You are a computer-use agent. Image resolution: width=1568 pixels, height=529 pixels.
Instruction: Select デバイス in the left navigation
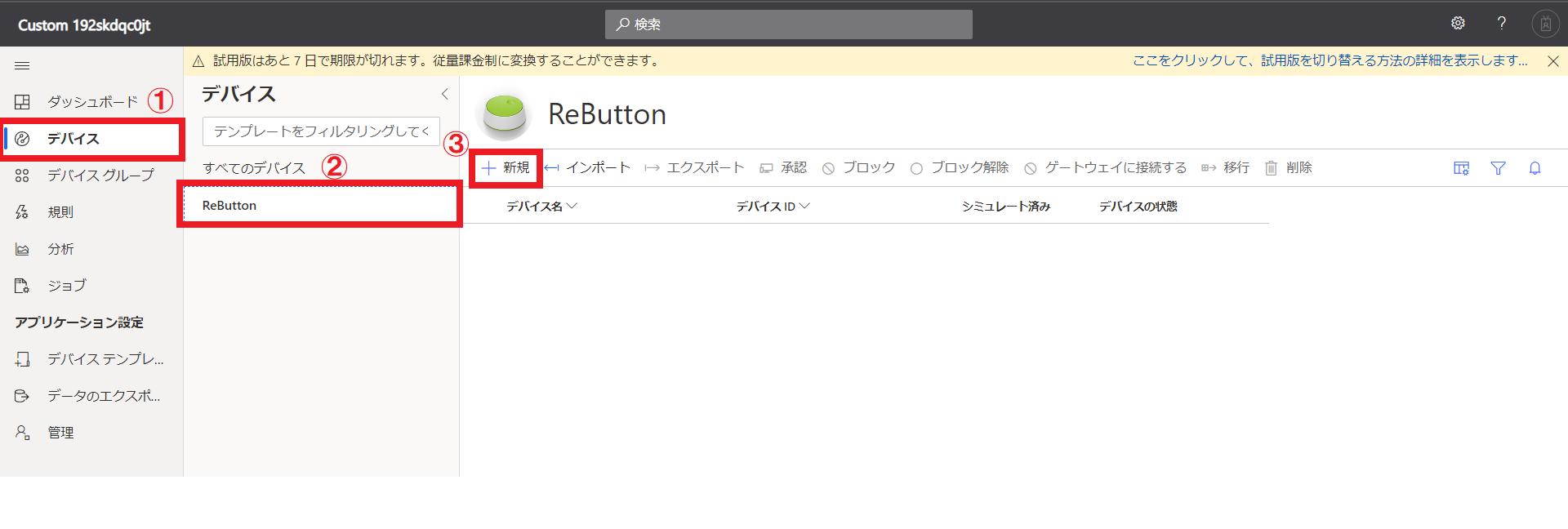[91, 139]
